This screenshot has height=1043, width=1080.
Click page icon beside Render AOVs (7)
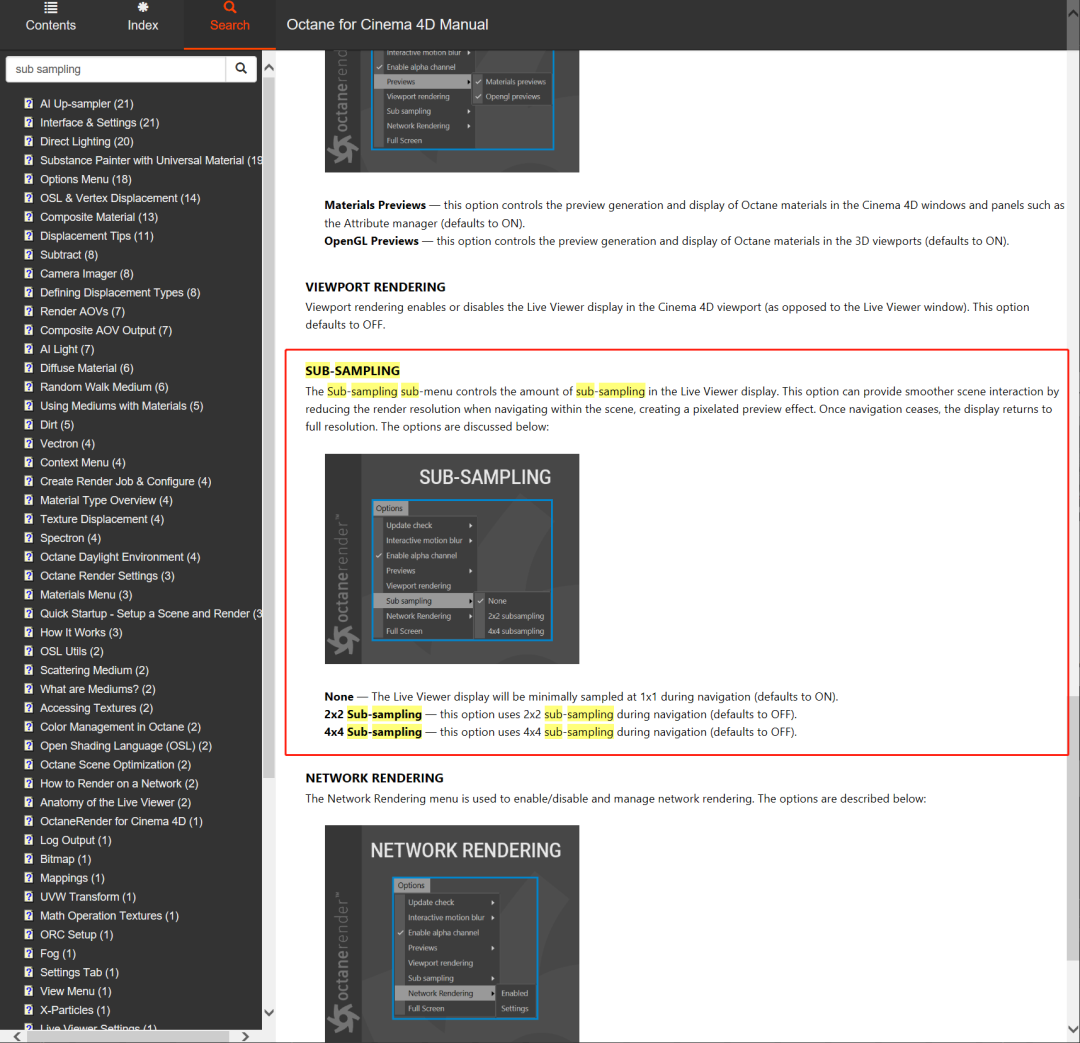(x=29, y=311)
